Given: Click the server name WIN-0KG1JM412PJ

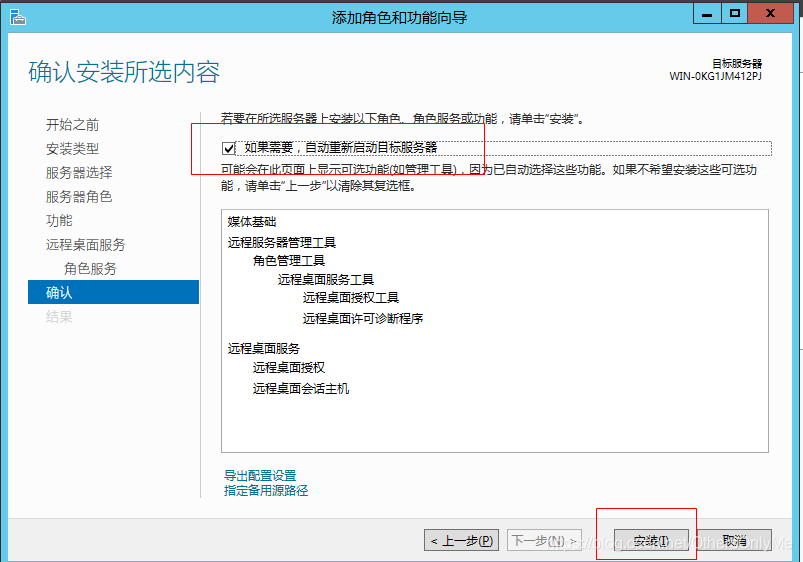Looking at the screenshot, I should tap(715, 76).
